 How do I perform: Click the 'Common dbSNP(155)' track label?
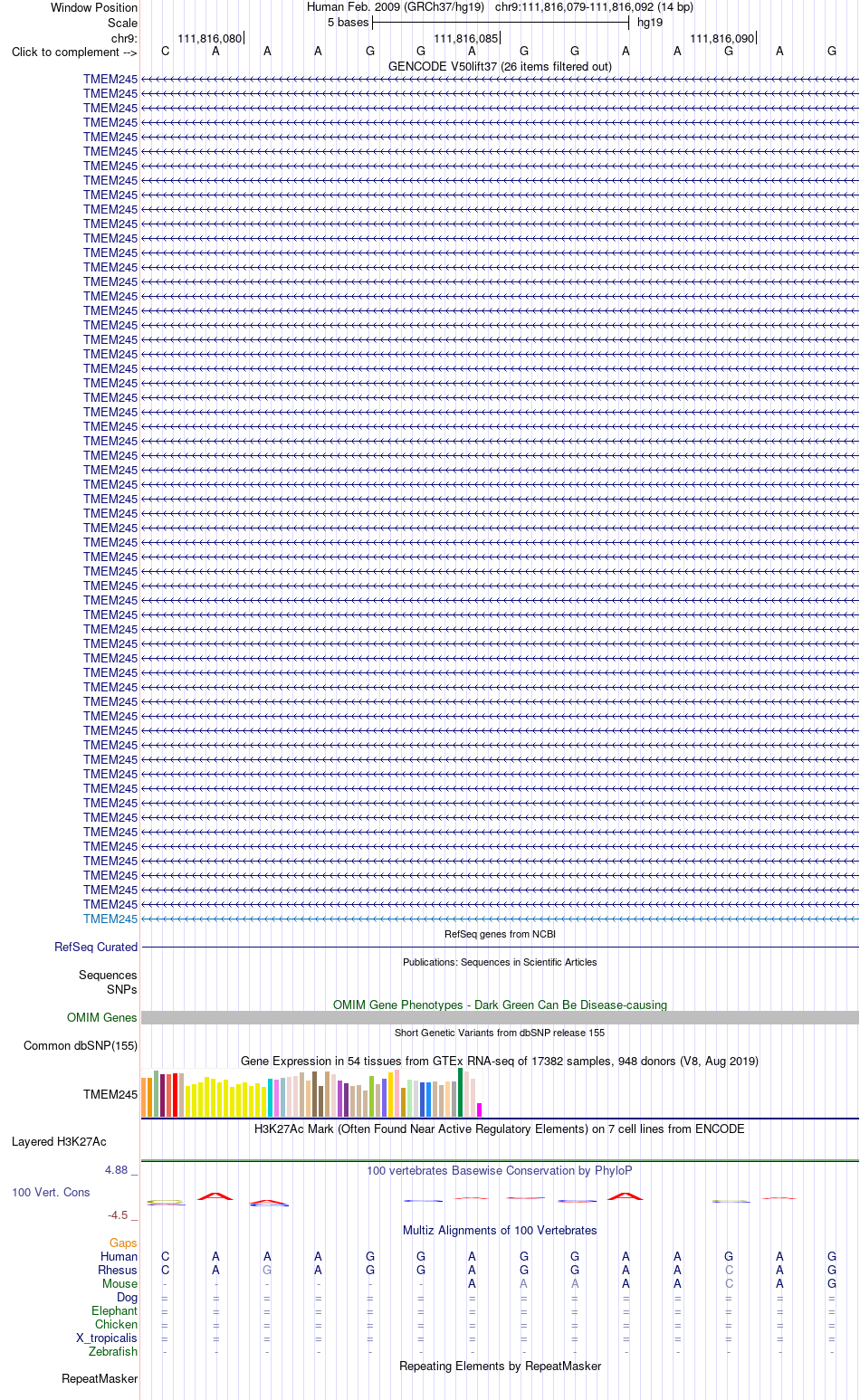pyautogui.click(x=81, y=1045)
